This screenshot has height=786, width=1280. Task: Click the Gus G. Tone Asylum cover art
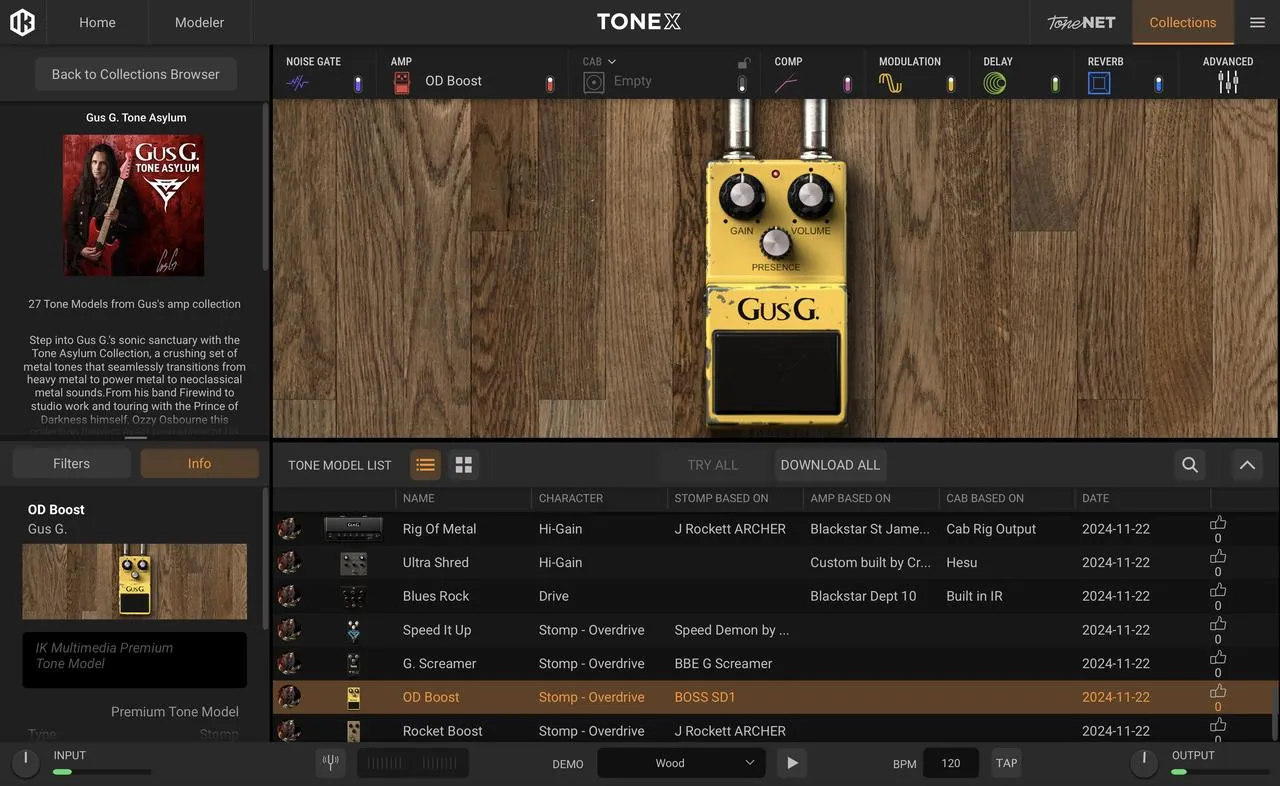pos(134,206)
